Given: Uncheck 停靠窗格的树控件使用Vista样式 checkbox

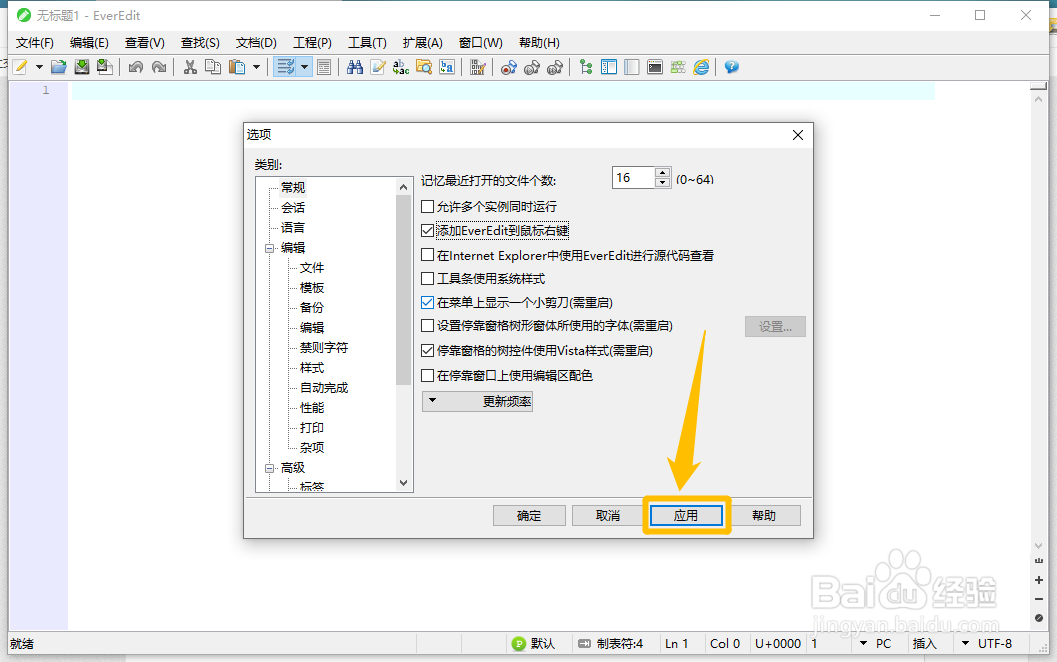Looking at the screenshot, I should pos(427,351).
